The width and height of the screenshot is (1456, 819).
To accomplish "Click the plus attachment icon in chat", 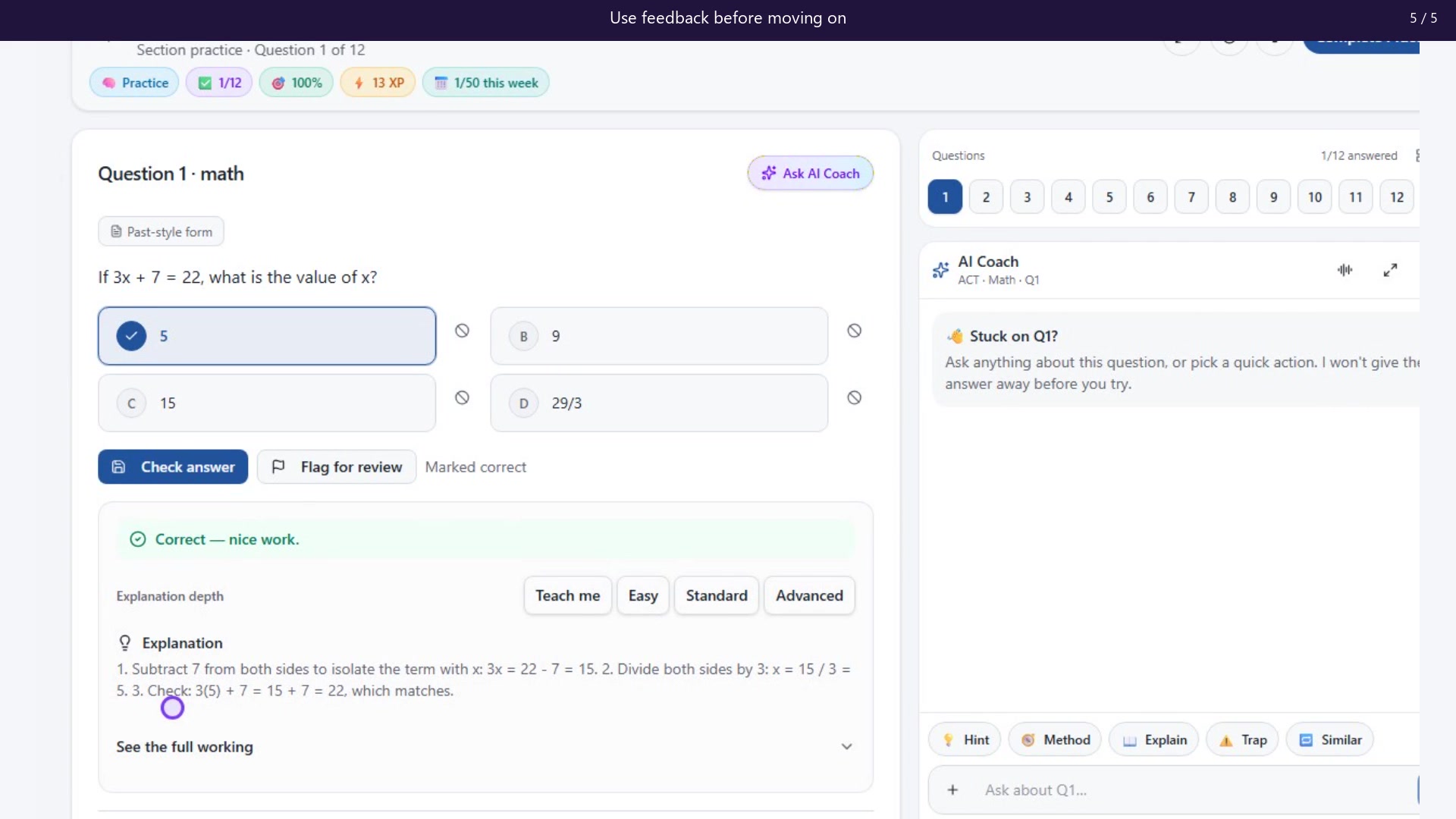I will 952,789.
